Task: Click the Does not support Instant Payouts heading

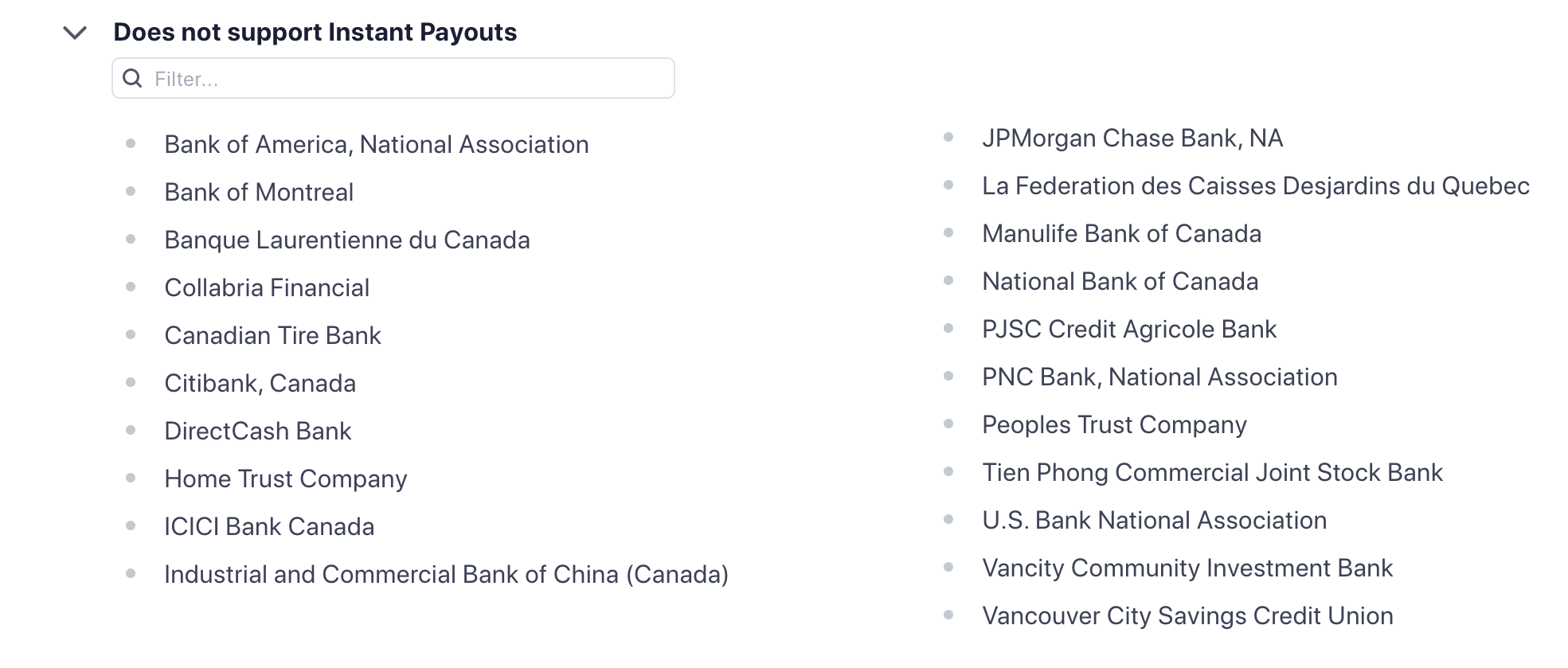Action: click(x=315, y=32)
